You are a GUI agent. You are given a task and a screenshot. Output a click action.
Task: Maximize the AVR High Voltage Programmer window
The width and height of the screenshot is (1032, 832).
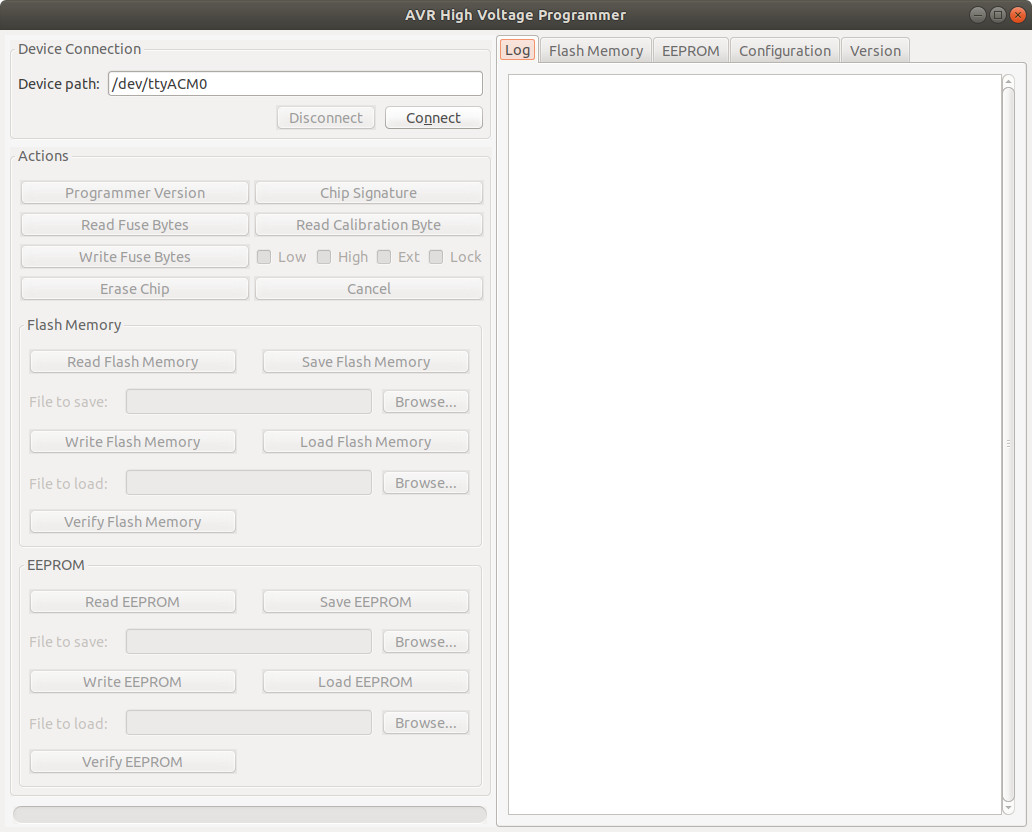[x=998, y=14]
